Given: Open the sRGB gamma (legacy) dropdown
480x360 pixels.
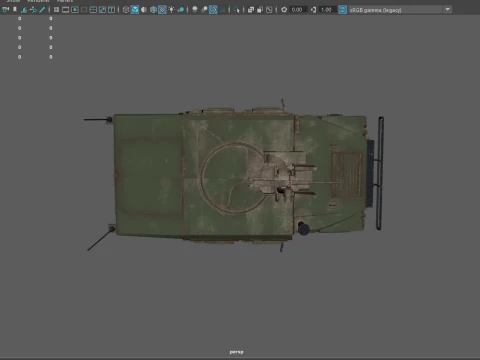Looking at the screenshot, I should click(400, 10).
